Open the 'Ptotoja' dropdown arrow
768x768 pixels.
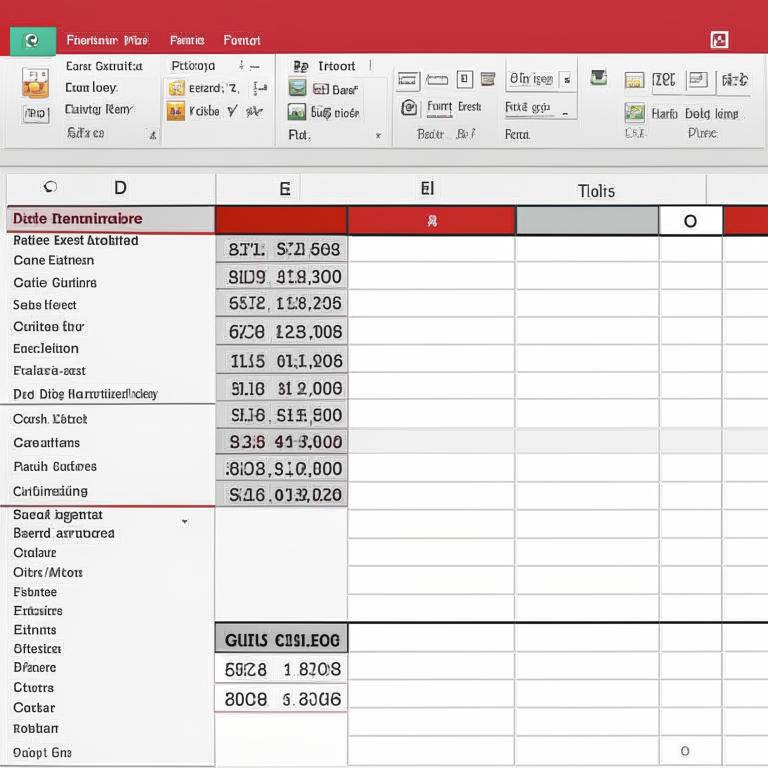coord(241,66)
